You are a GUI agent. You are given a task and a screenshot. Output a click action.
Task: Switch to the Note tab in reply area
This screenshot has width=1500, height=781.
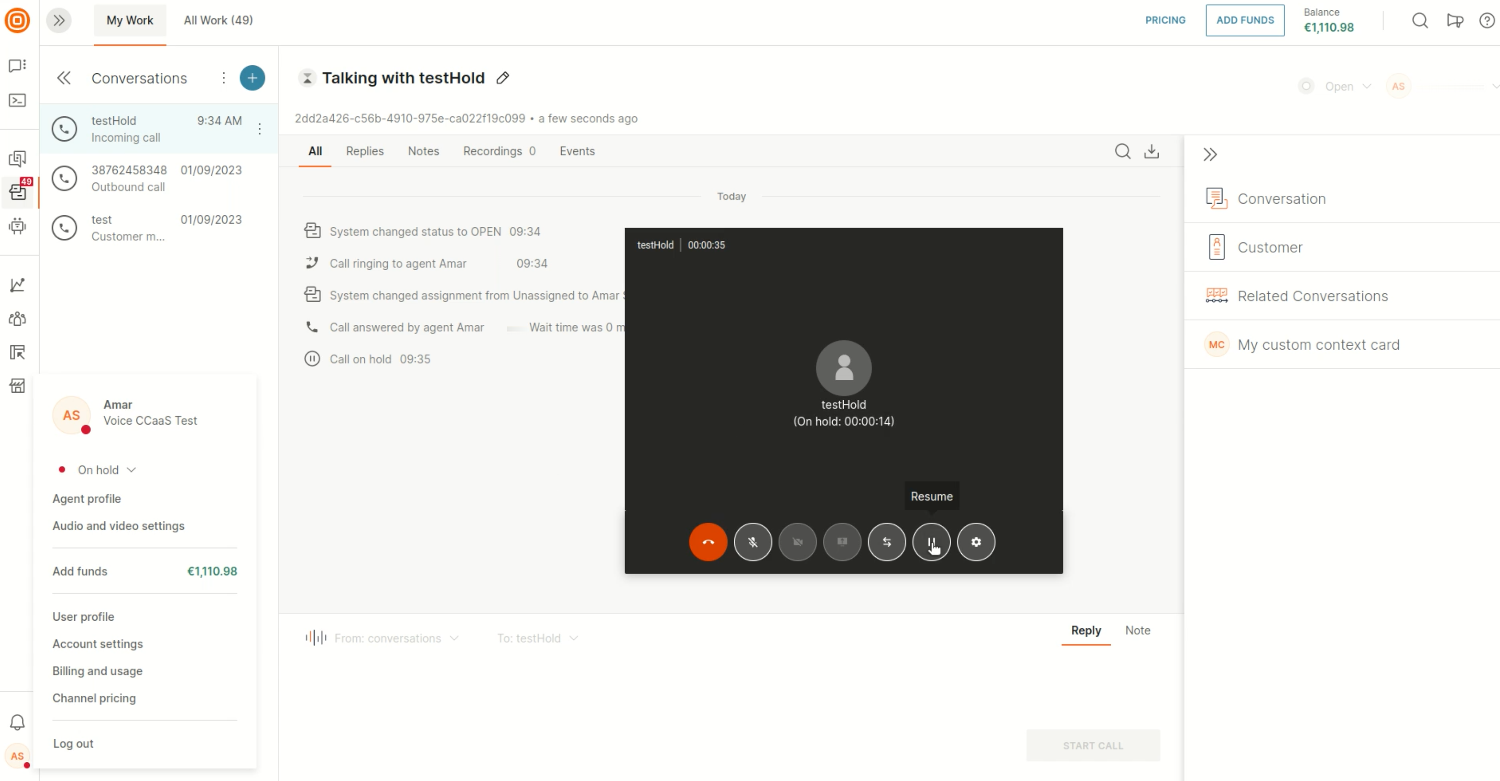click(x=1137, y=631)
